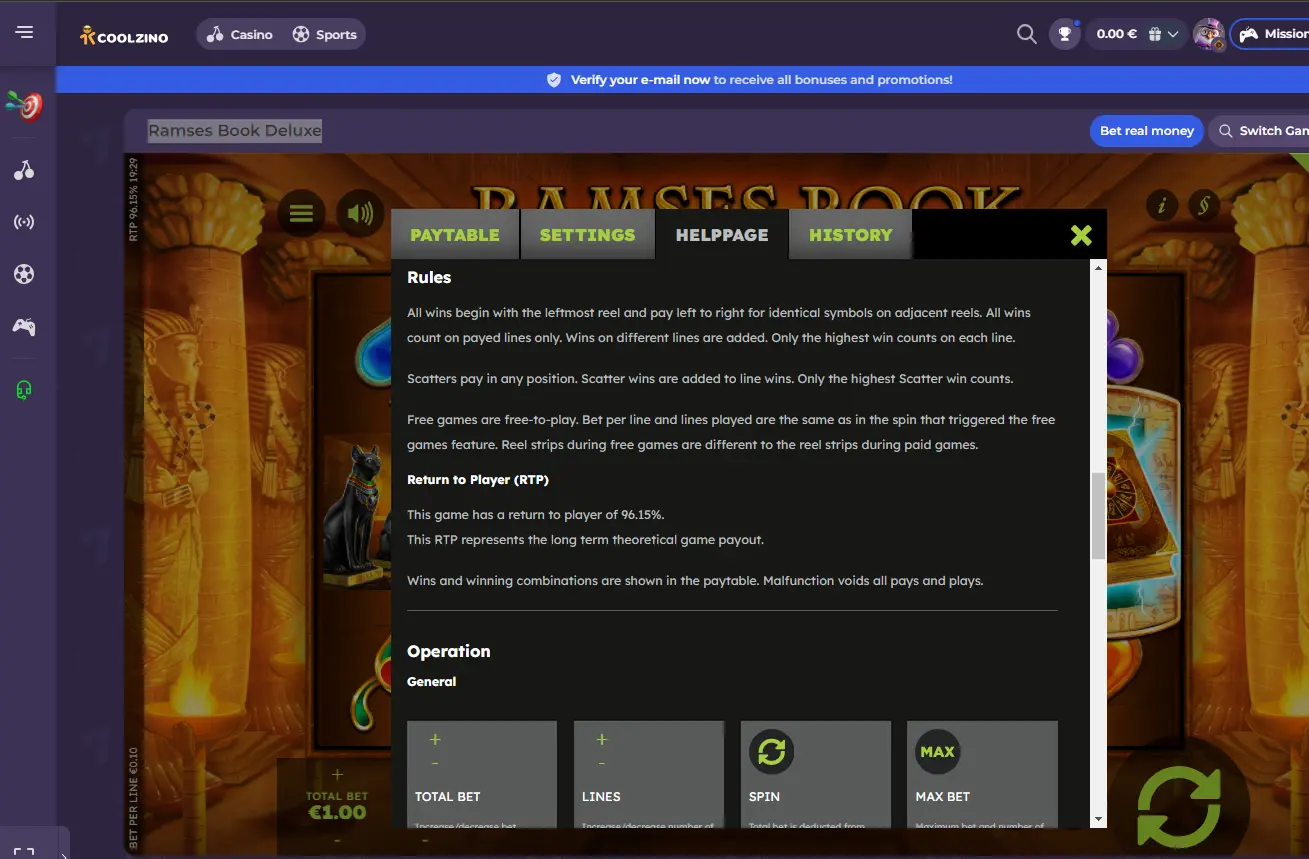Click the Ramses Book Deluxe title text
Viewport: 1309px width, 859px height.
[x=235, y=131]
